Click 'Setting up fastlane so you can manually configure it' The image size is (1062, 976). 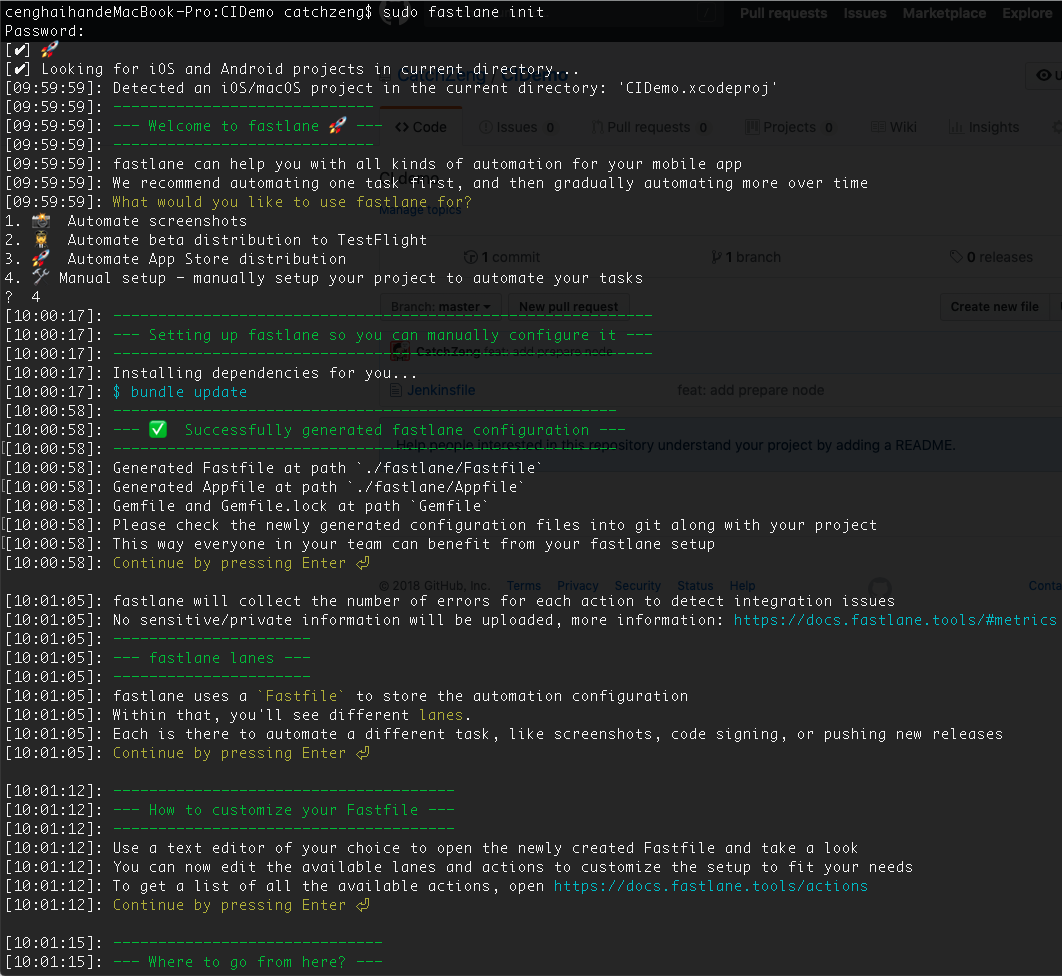pyautogui.click(x=382, y=335)
